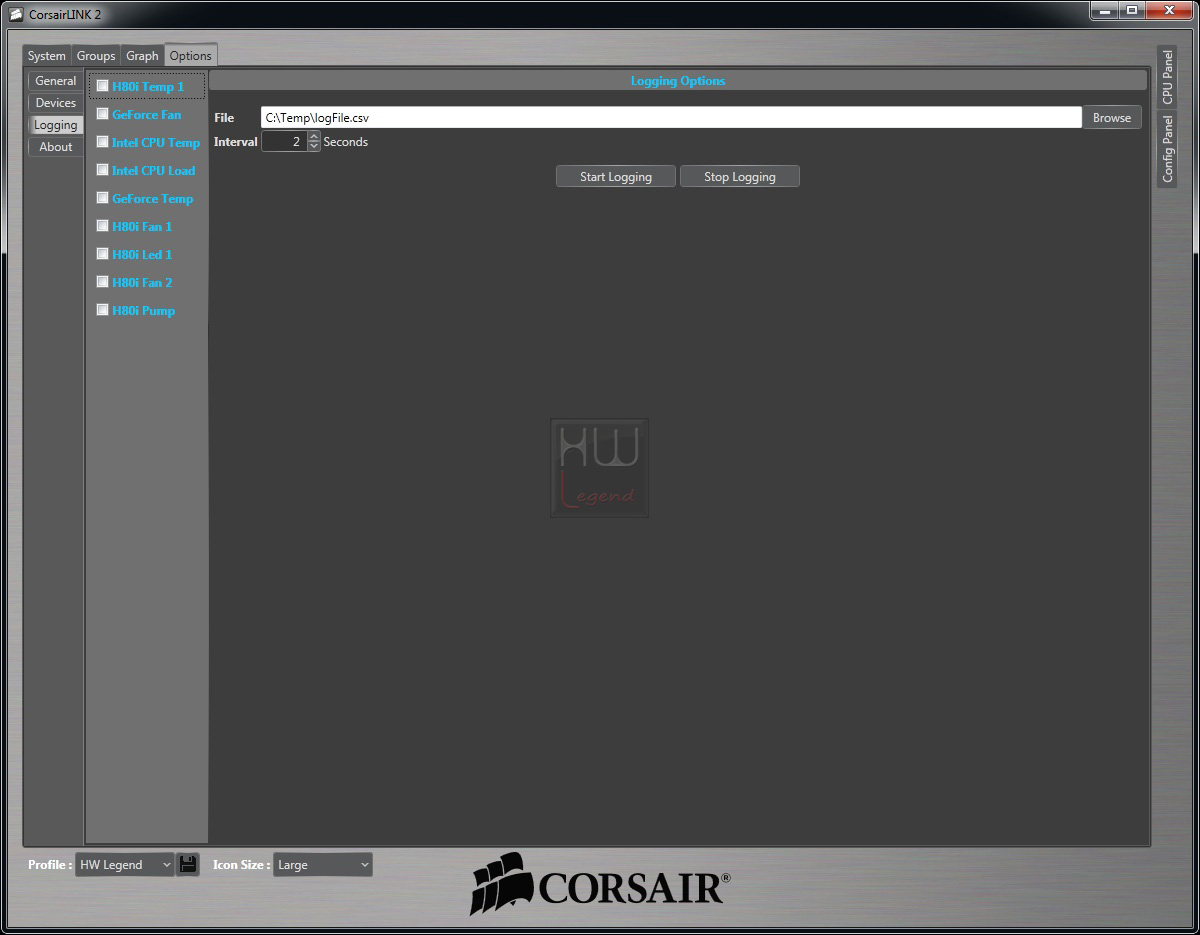Click the Intel CPU Temp label
Image resolution: width=1200 pixels, height=935 pixels.
[x=156, y=142]
